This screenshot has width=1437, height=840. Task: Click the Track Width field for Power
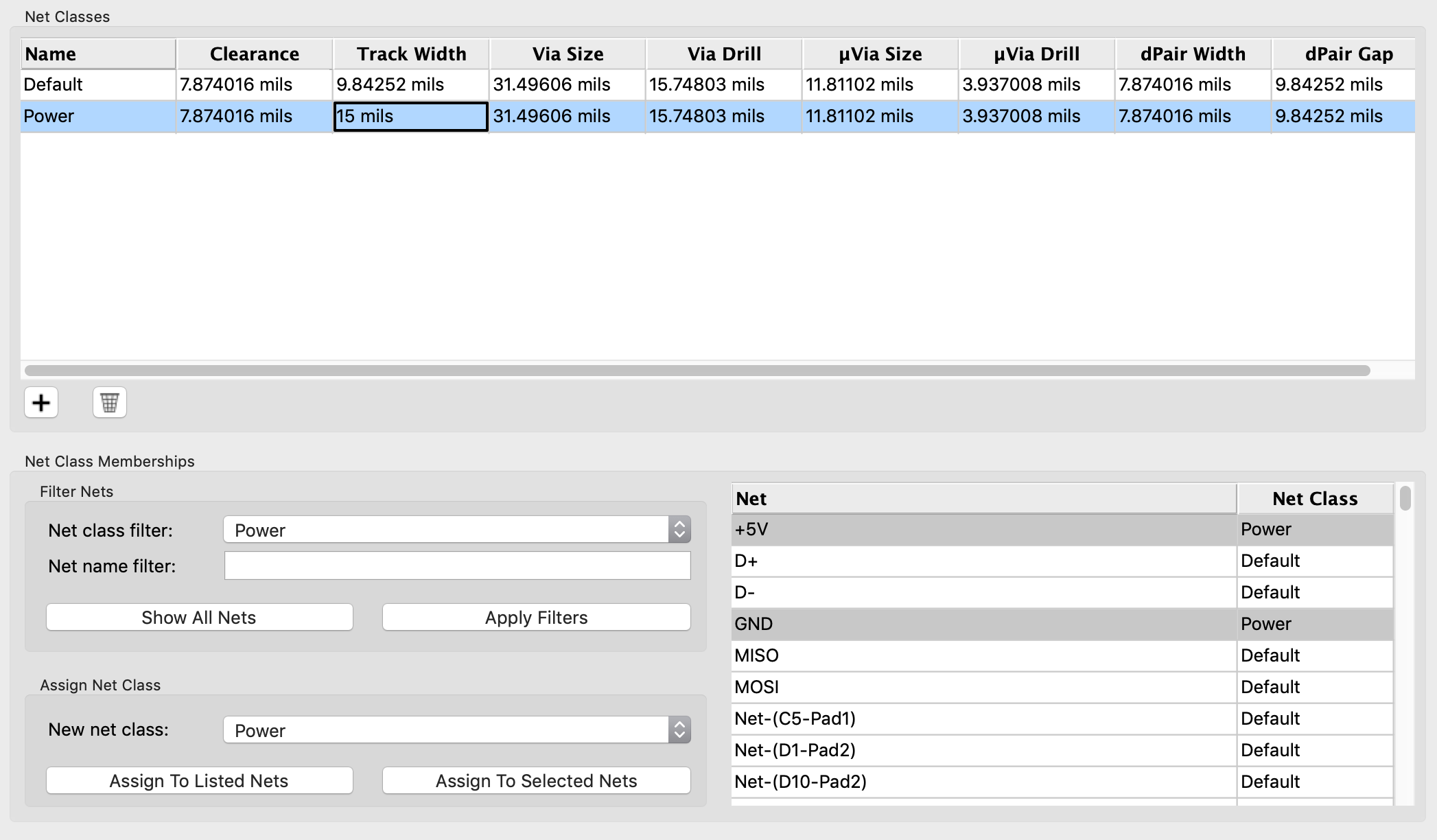point(408,117)
